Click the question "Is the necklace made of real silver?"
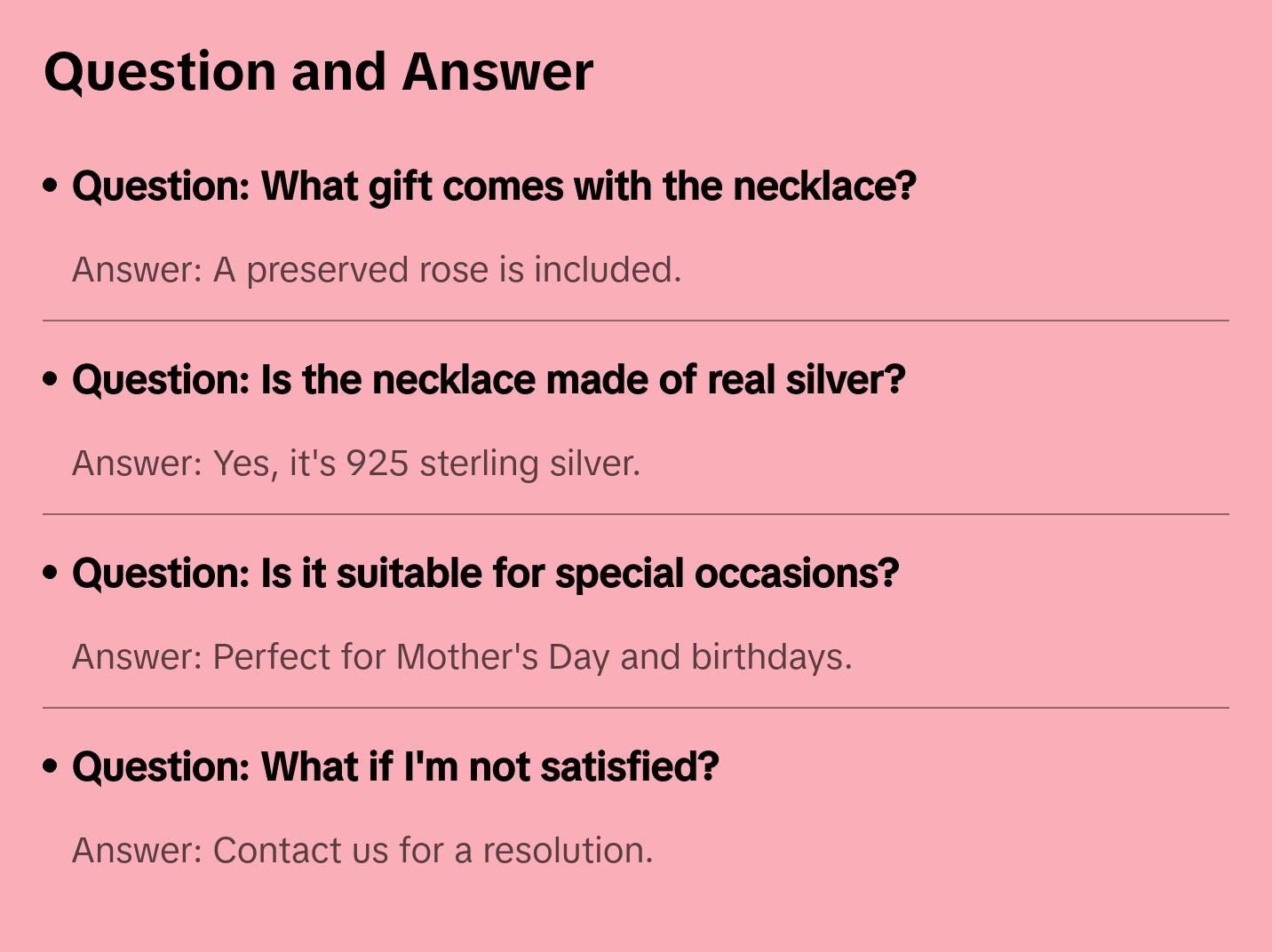Viewport: 1272px width, 952px height. pyautogui.click(x=489, y=380)
